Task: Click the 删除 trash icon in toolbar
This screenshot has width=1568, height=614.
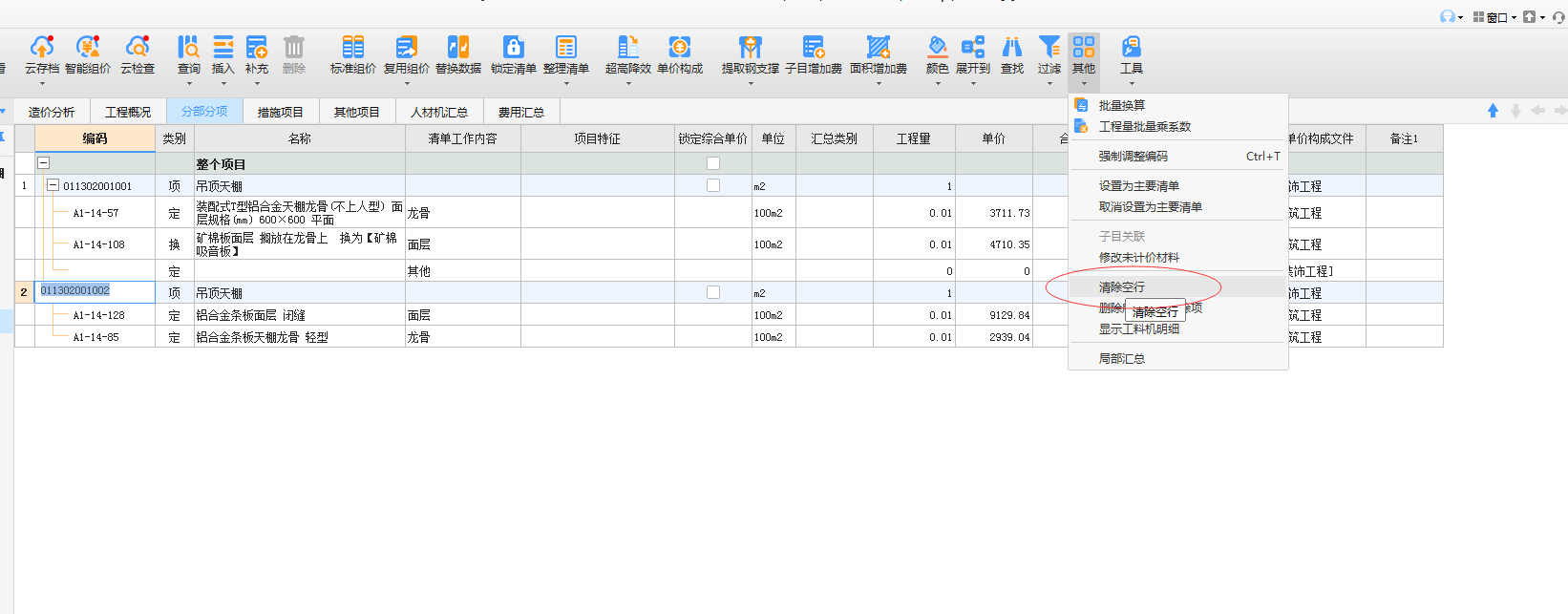Action: 294,47
